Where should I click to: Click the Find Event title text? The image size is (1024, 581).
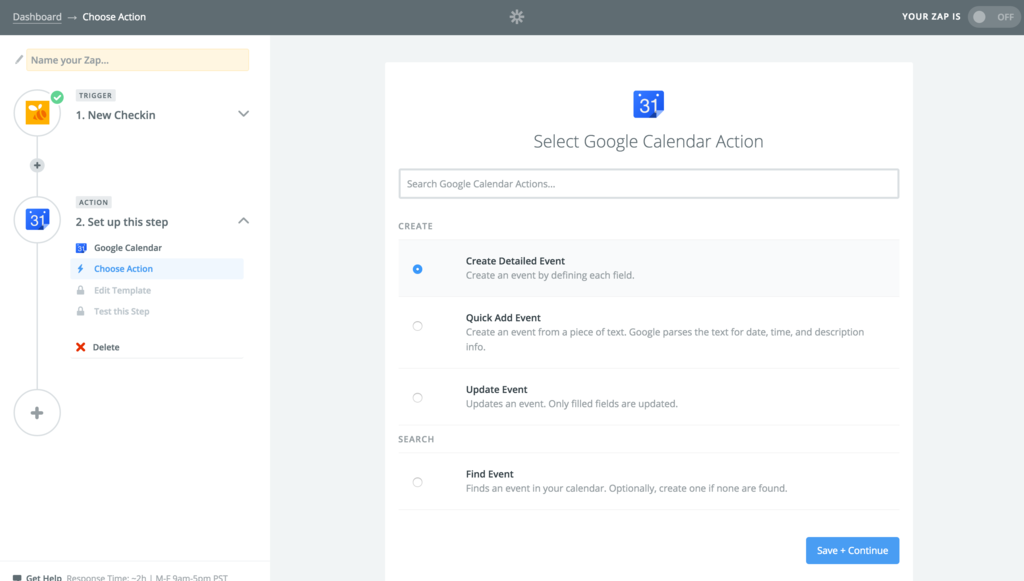(489, 473)
